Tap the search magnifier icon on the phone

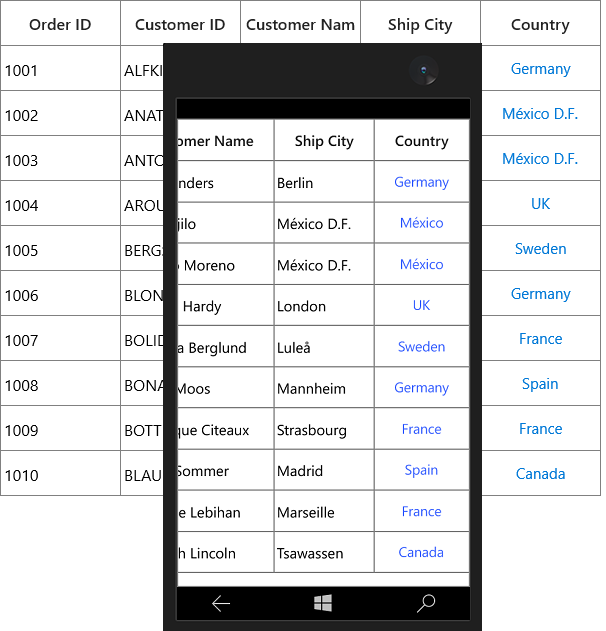click(426, 603)
